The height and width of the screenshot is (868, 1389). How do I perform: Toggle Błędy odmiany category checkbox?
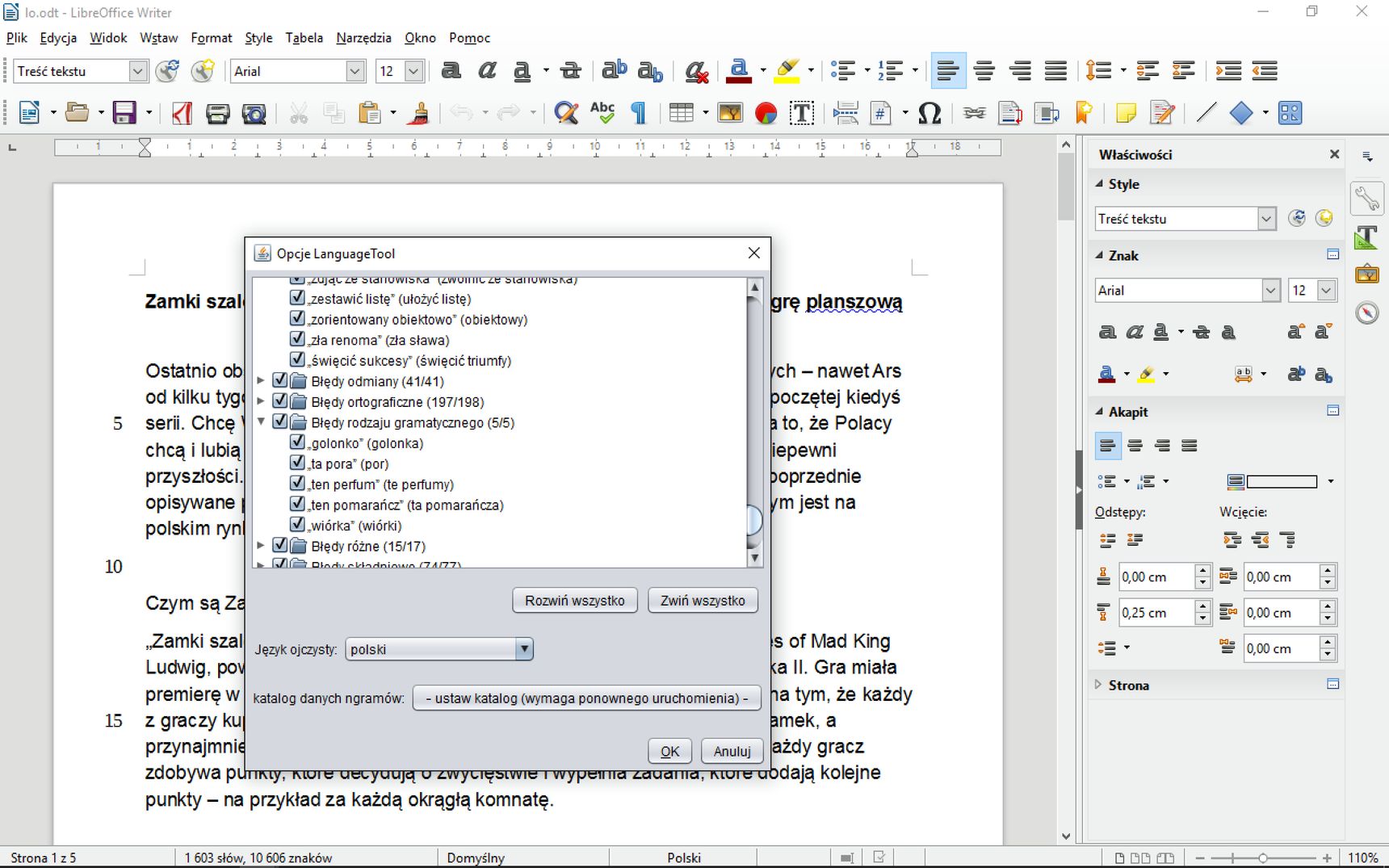280,380
